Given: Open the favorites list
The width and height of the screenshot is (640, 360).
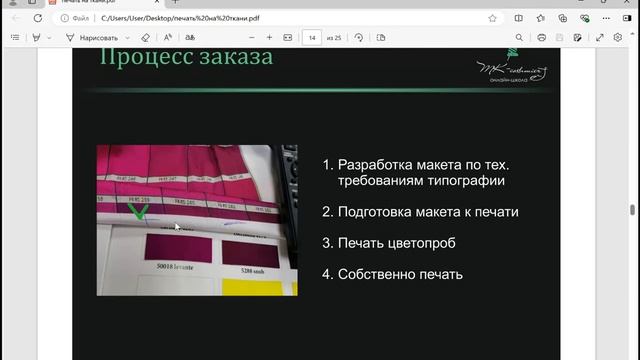Looking at the screenshot, I should 541,18.
